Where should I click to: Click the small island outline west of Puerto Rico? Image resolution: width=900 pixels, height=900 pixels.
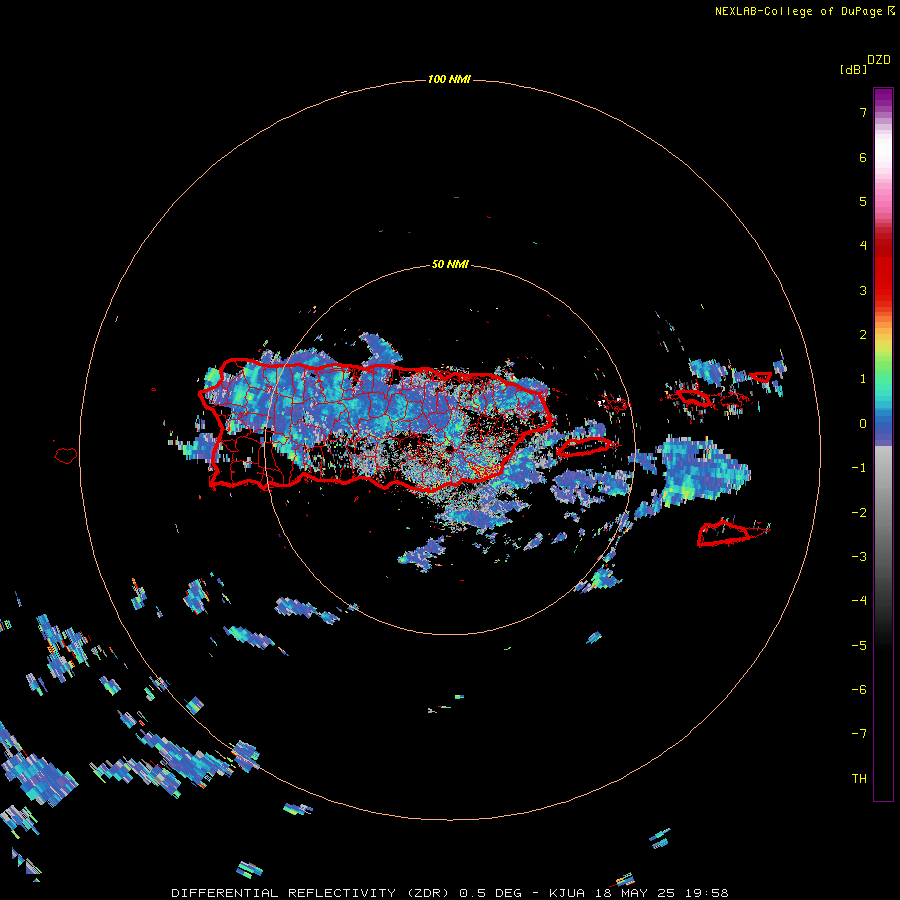66,455
